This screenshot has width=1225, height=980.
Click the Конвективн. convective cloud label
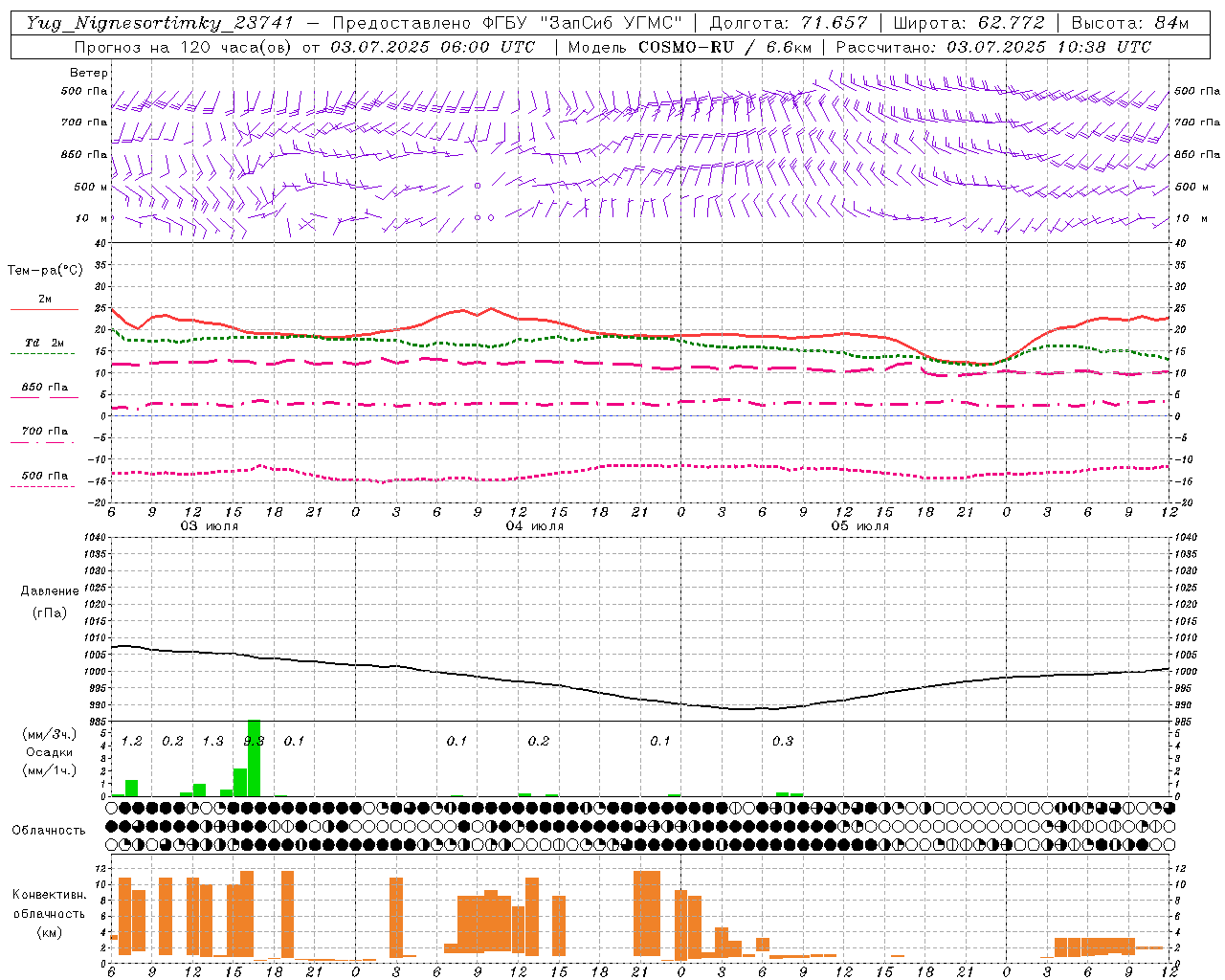pyautogui.click(x=49, y=895)
